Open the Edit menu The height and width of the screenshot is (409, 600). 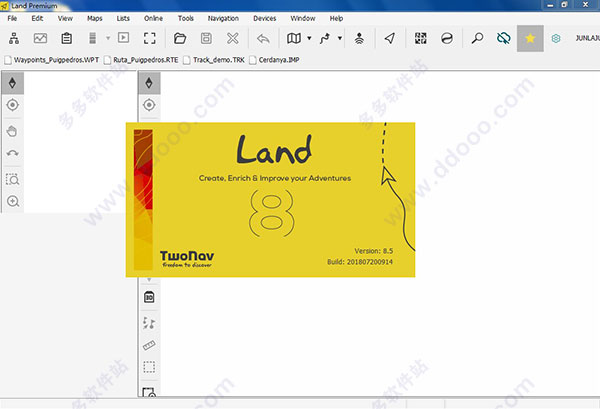point(37,18)
